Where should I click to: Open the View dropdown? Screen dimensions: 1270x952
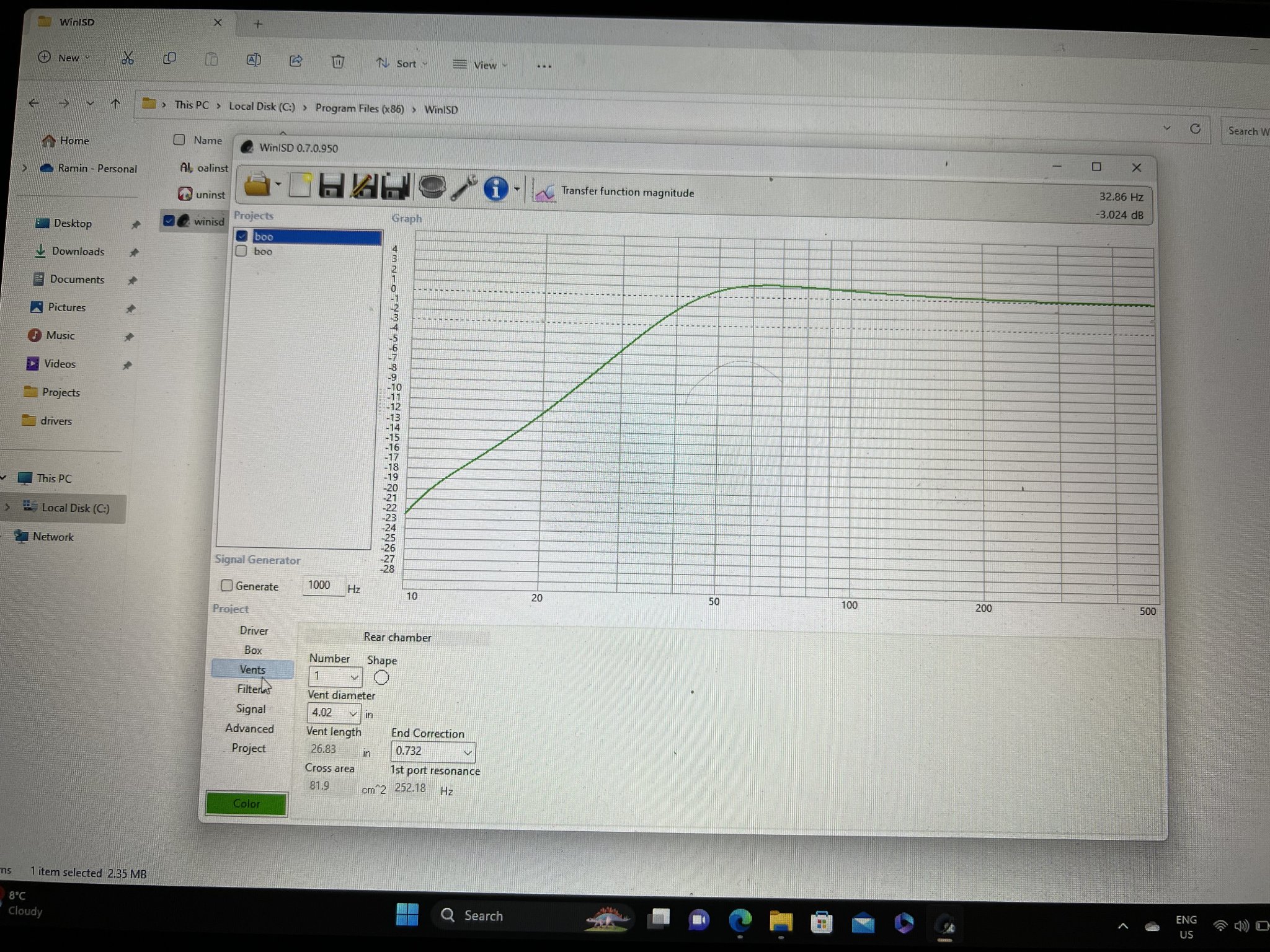(x=480, y=64)
